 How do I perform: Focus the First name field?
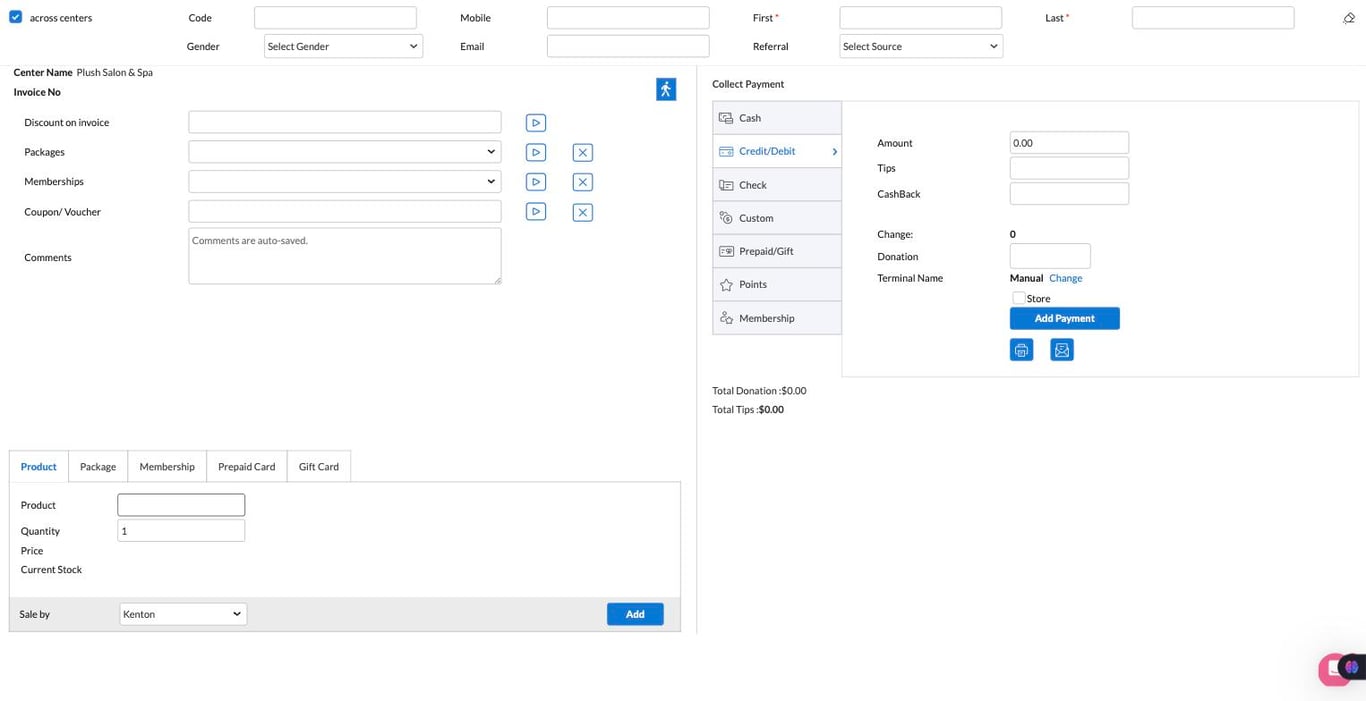click(x=921, y=18)
